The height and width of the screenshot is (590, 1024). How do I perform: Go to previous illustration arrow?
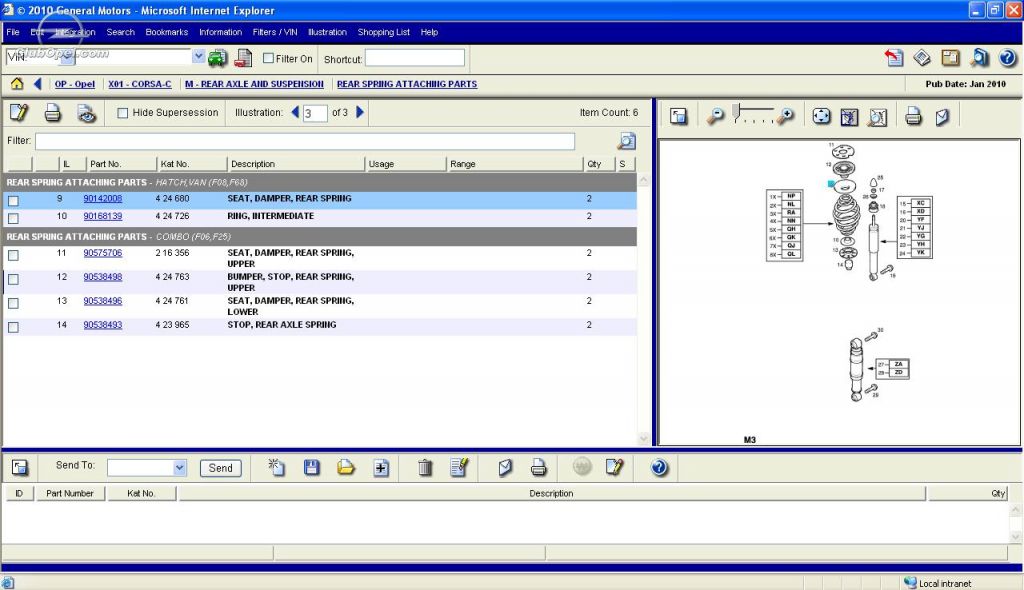(295, 112)
